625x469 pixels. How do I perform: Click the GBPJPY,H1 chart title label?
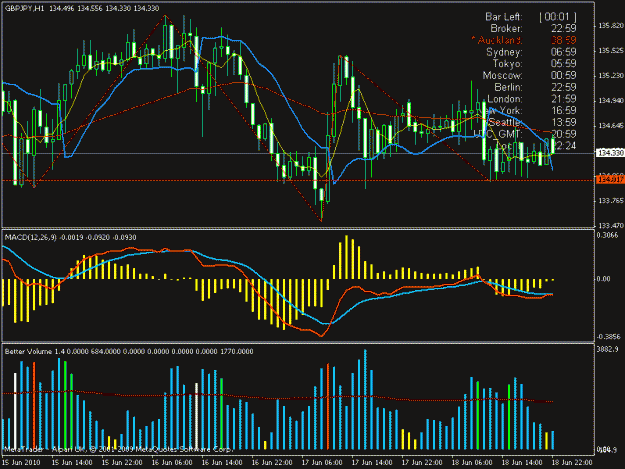(24, 8)
